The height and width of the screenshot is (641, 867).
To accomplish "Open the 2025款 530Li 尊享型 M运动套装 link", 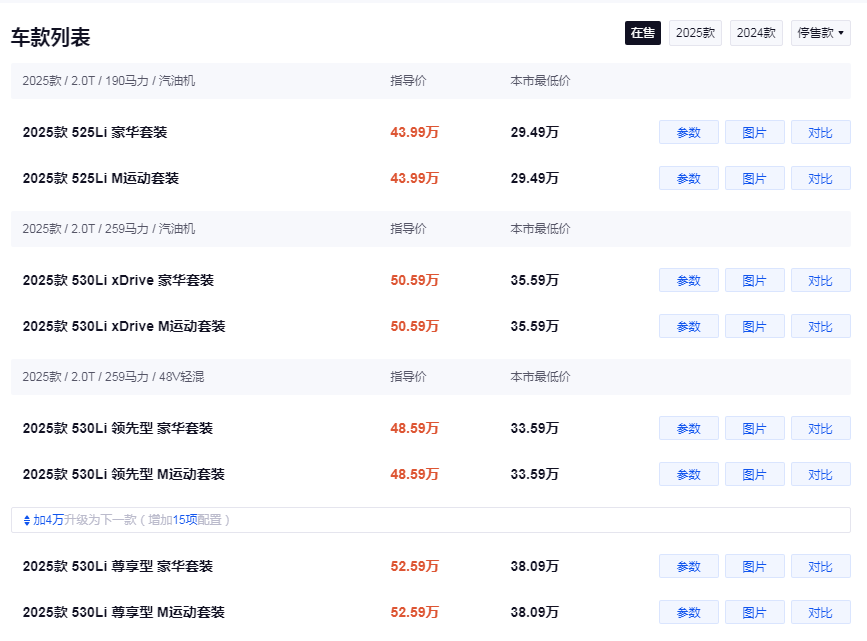I will [x=123, y=612].
